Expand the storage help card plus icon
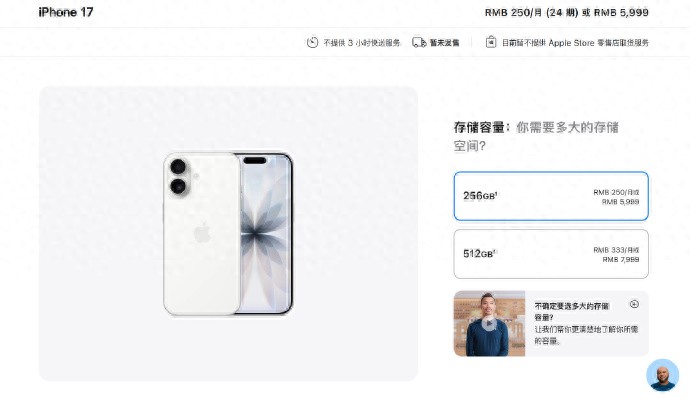This screenshot has height=402, width=690. pos(634,304)
